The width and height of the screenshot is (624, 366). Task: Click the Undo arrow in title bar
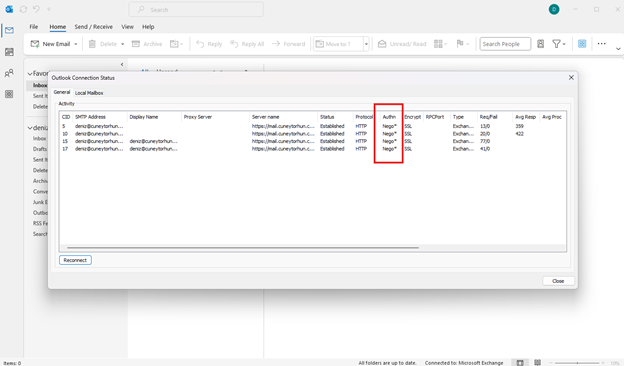click(x=36, y=9)
